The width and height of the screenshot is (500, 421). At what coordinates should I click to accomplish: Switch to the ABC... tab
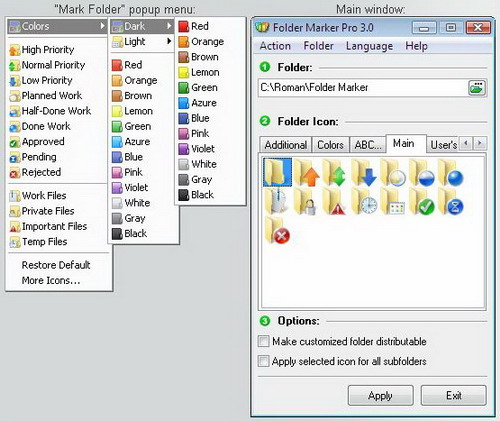tap(368, 145)
